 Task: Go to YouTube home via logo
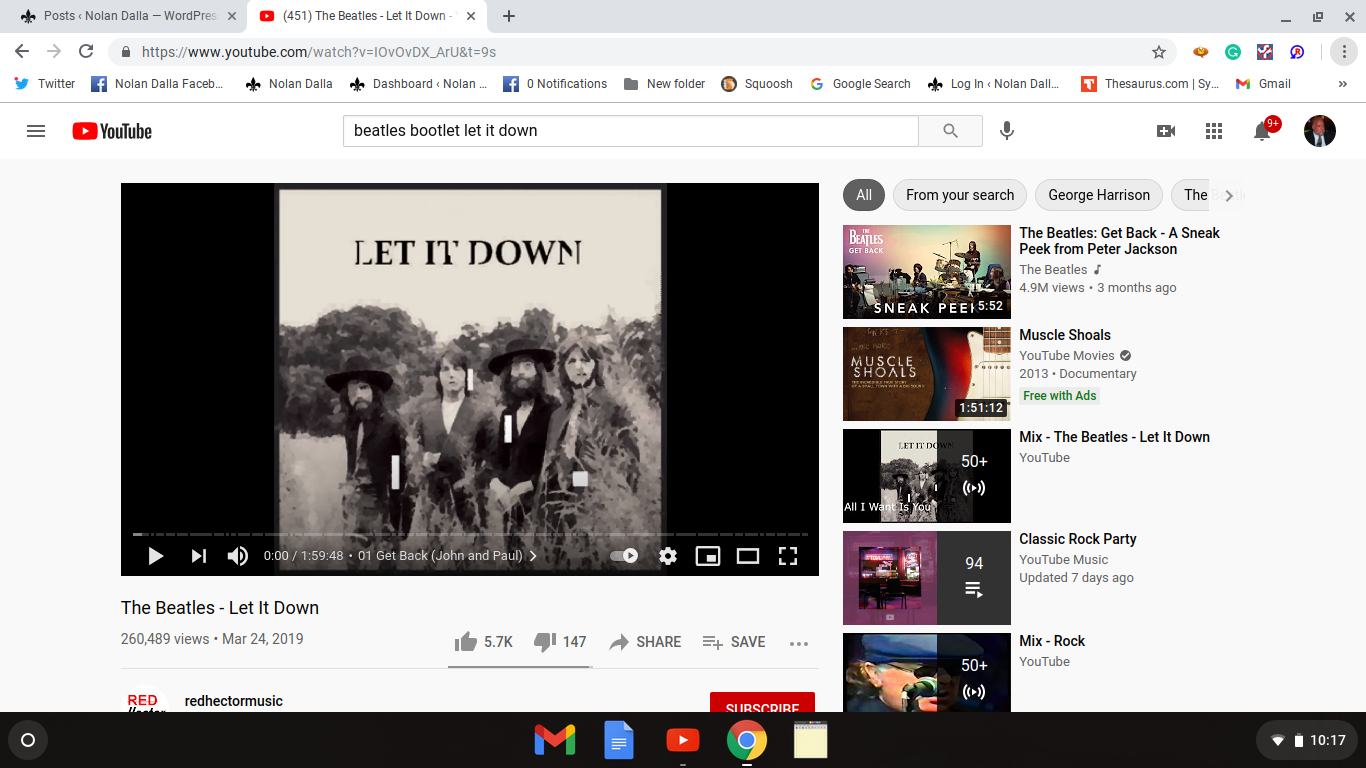[x=112, y=131]
